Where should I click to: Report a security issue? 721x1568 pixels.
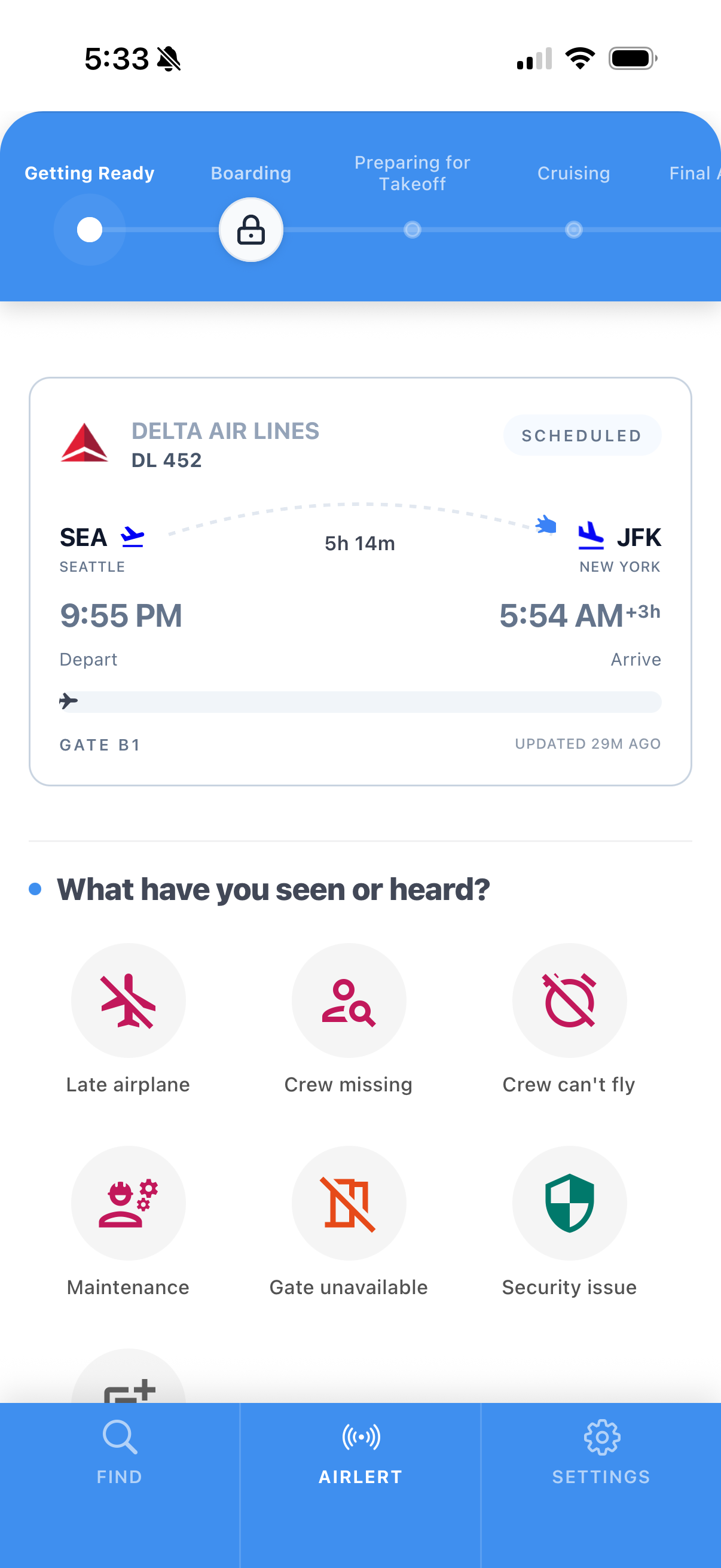(x=570, y=1202)
